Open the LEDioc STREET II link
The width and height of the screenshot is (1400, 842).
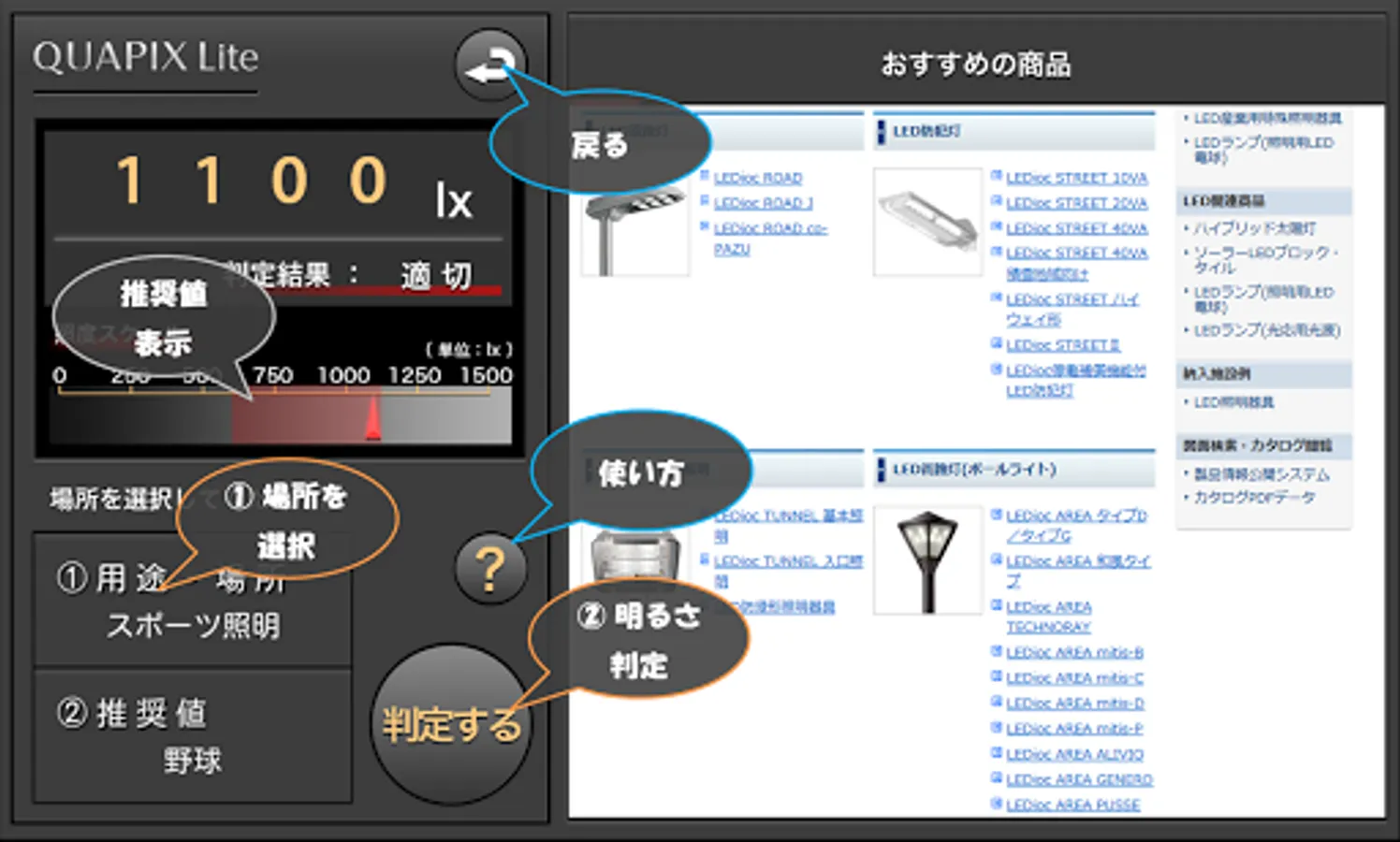[1063, 345]
